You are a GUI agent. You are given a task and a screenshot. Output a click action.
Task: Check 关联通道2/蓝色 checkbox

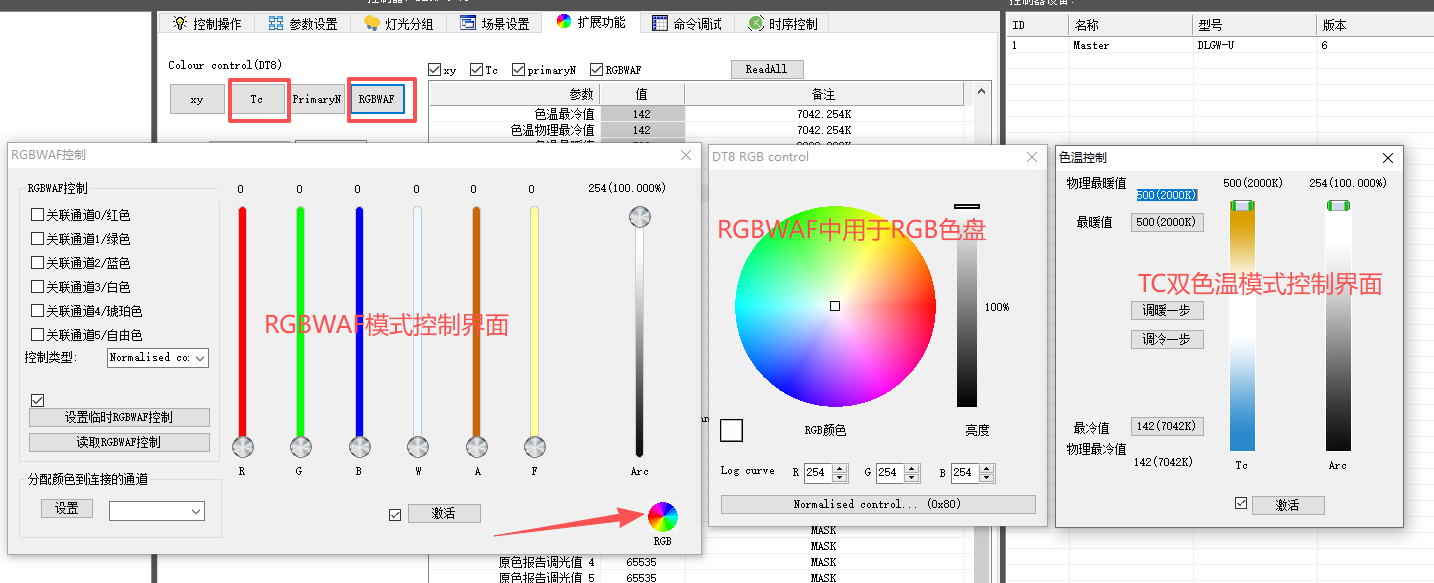point(37,262)
